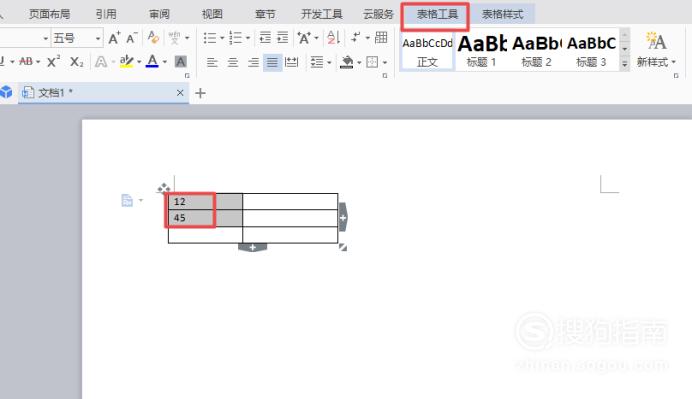Viewport: 692px width, 399px height.
Task: Increase font size with A+ icon
Action: [114, 38]
